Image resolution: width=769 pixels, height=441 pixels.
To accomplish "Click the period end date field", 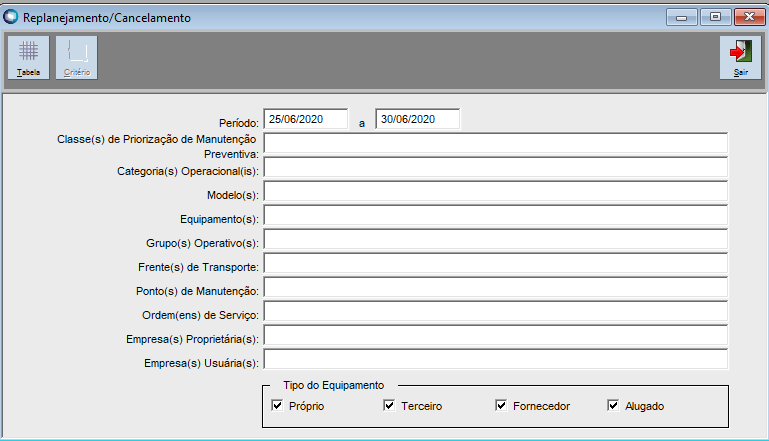I will pos(417,119).
